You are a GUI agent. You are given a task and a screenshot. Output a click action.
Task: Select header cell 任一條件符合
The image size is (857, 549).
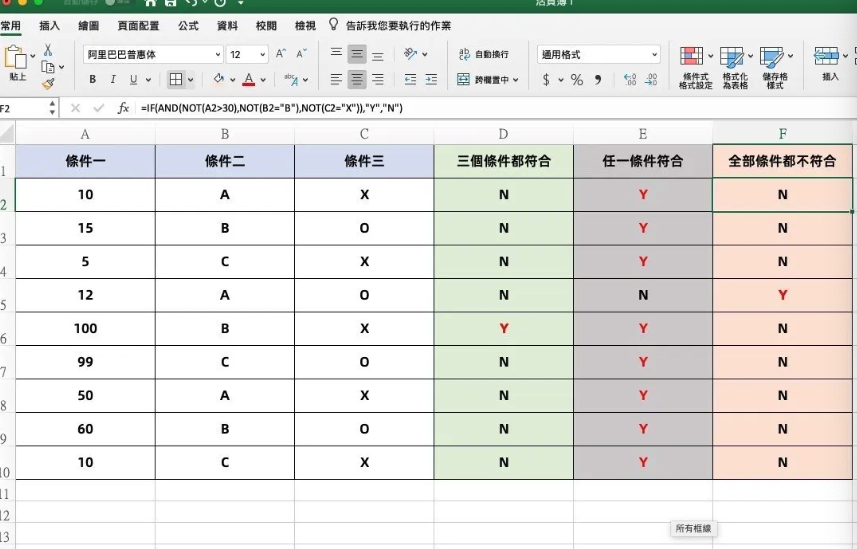643,161
